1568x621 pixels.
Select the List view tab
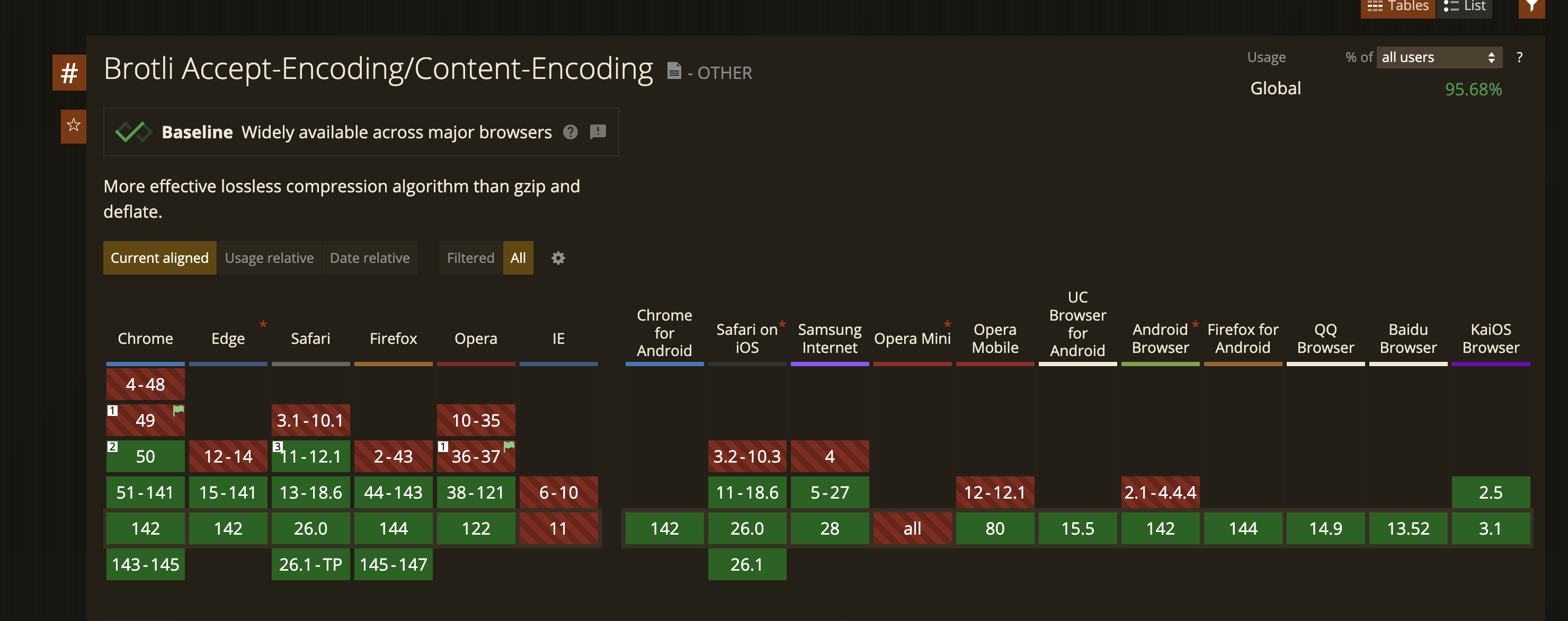1464,7
